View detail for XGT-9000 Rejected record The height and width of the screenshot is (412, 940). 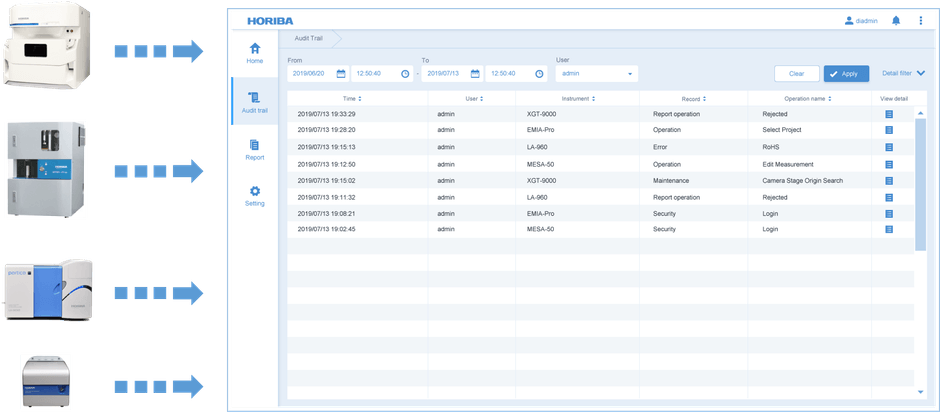point(889,114)
